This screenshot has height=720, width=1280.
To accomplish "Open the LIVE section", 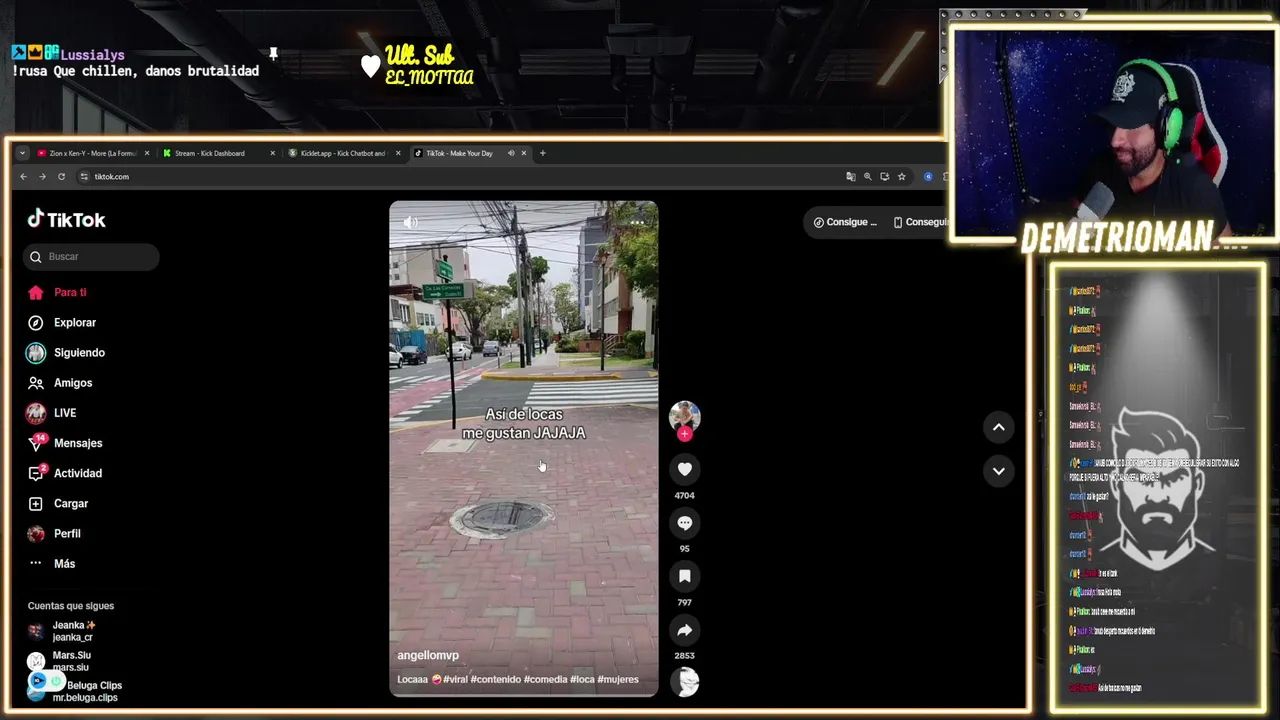I will coord(51,413).
